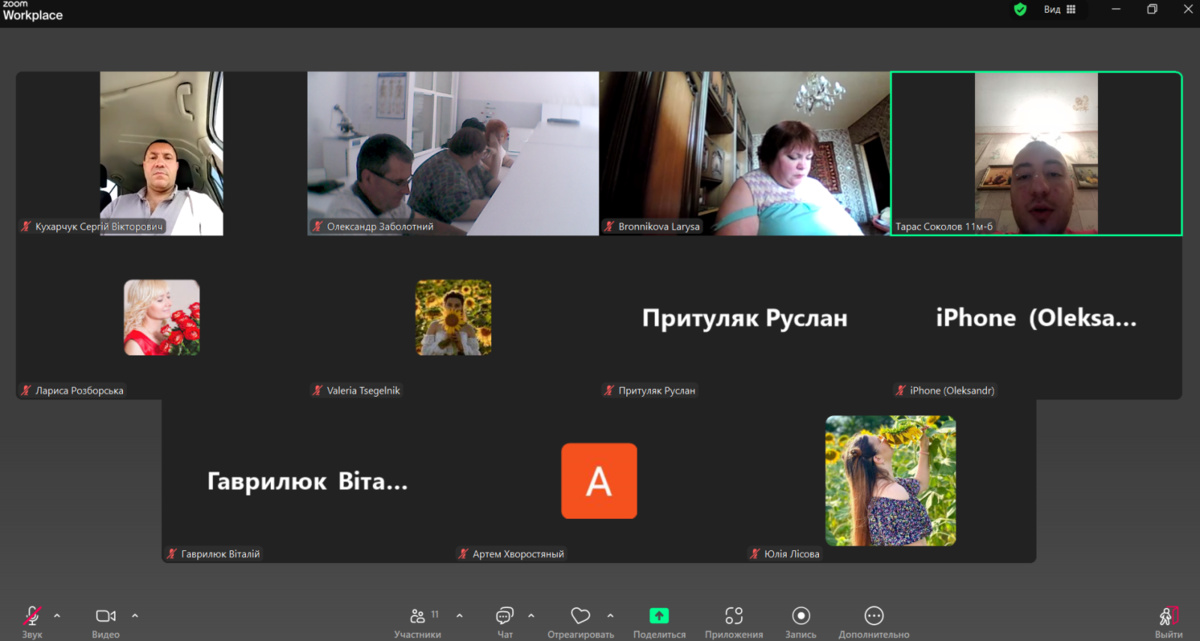Click large Притуляк Руслан name tile
The height and width of the screenshot is (641, 1200).
tap(745, 318)
